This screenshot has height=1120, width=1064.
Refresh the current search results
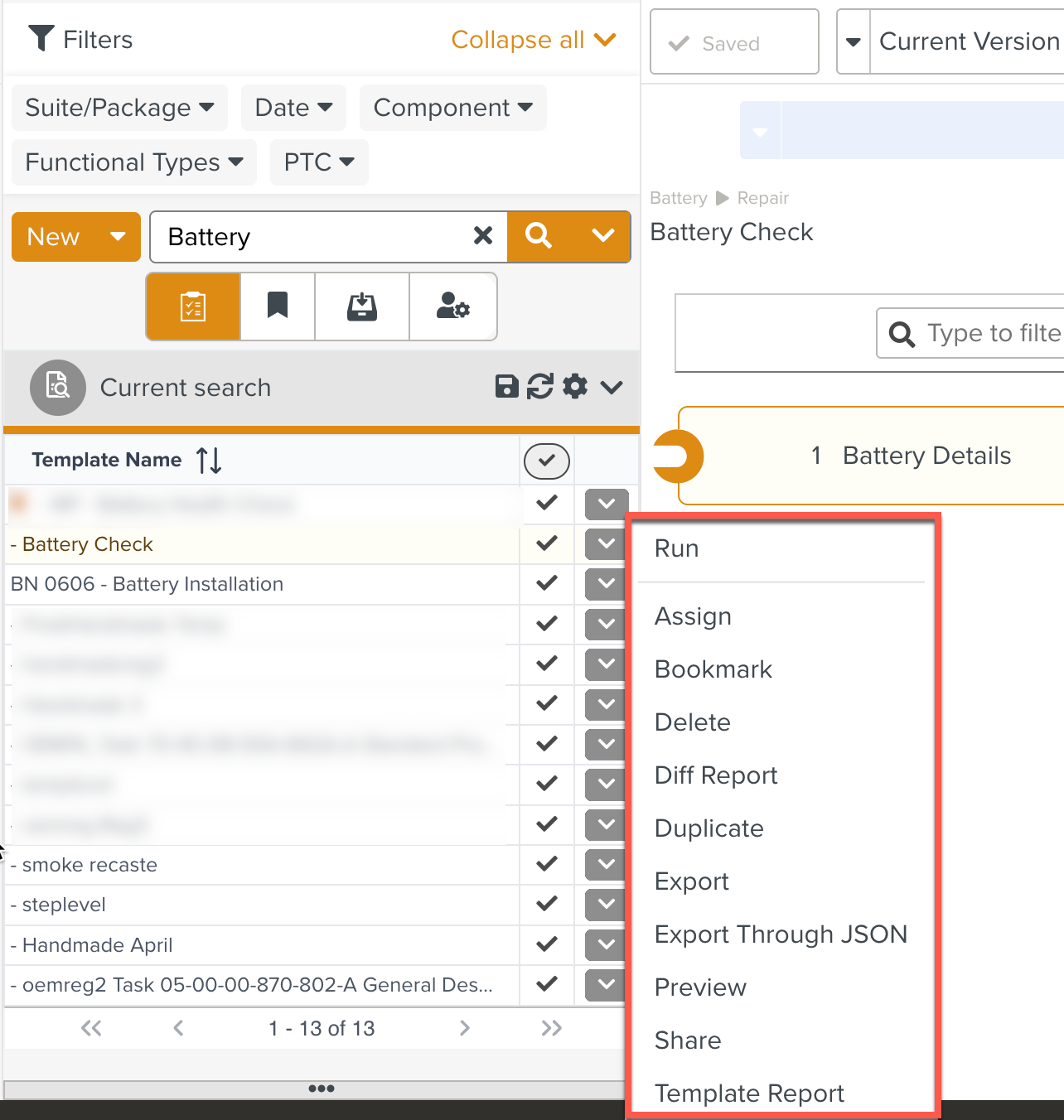[x=540, y=387]
